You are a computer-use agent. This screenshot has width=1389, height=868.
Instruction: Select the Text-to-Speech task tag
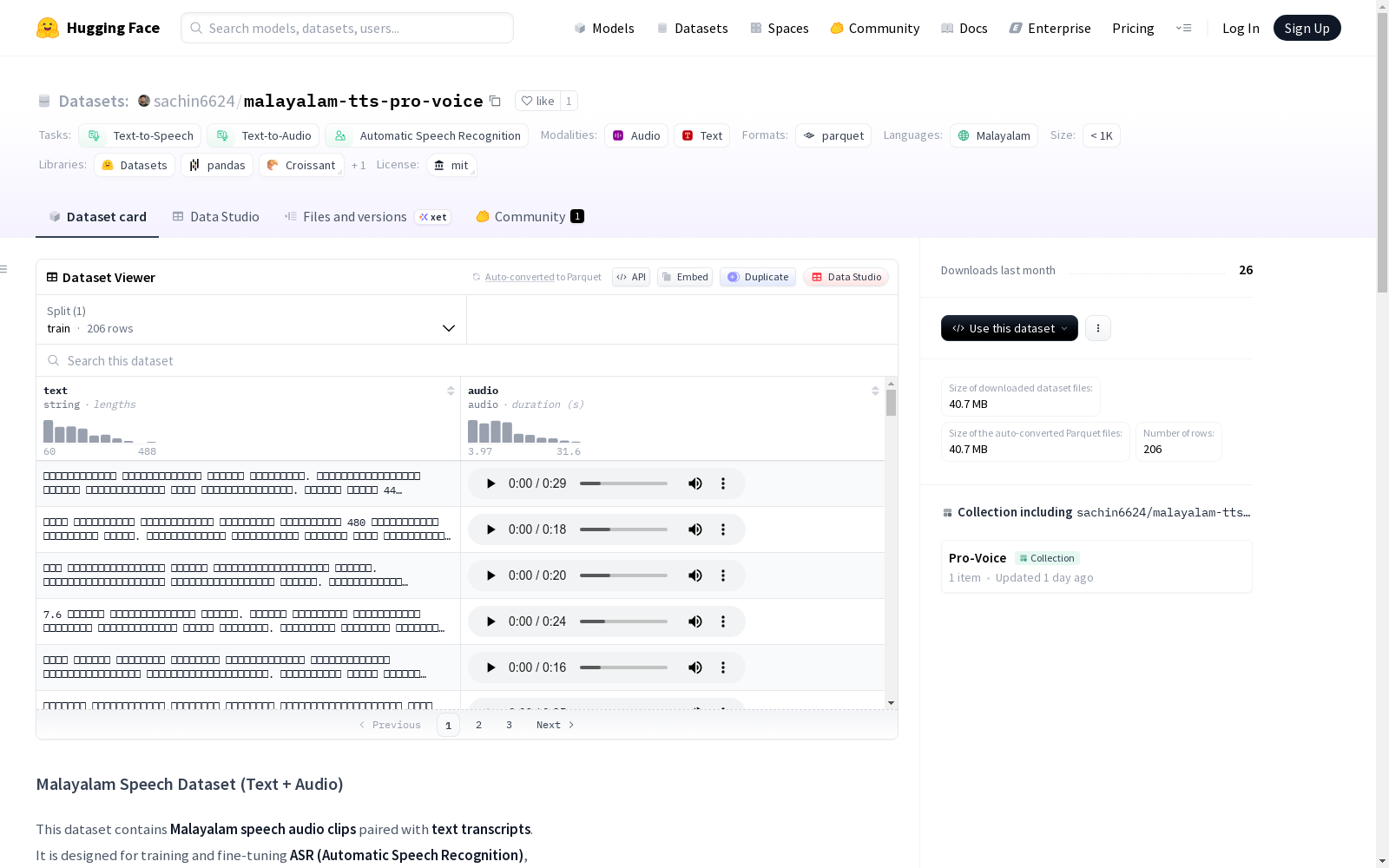click(140, 135)
